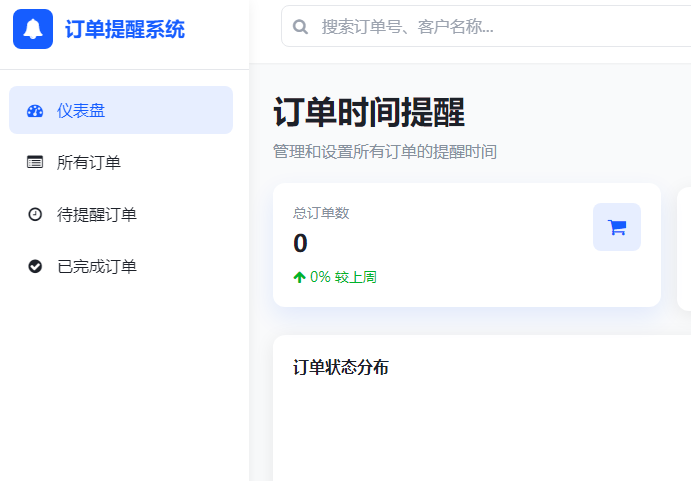Screen dimensions: 691x481
Task: Click the 管理和设置所有订单的提醒时间 subtitle
Action: [385, 152]
